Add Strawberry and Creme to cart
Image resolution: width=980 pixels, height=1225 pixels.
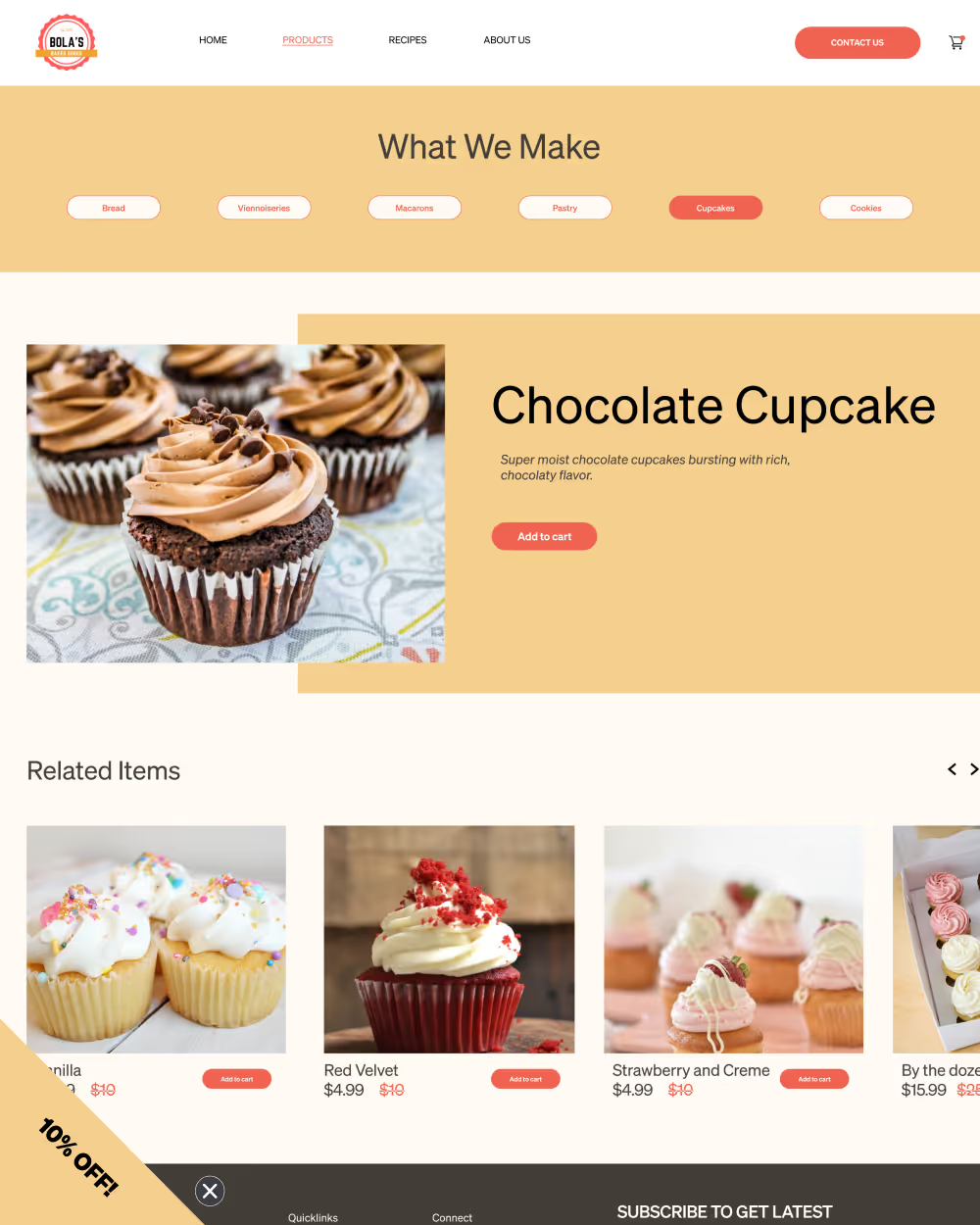(814, 1079)
